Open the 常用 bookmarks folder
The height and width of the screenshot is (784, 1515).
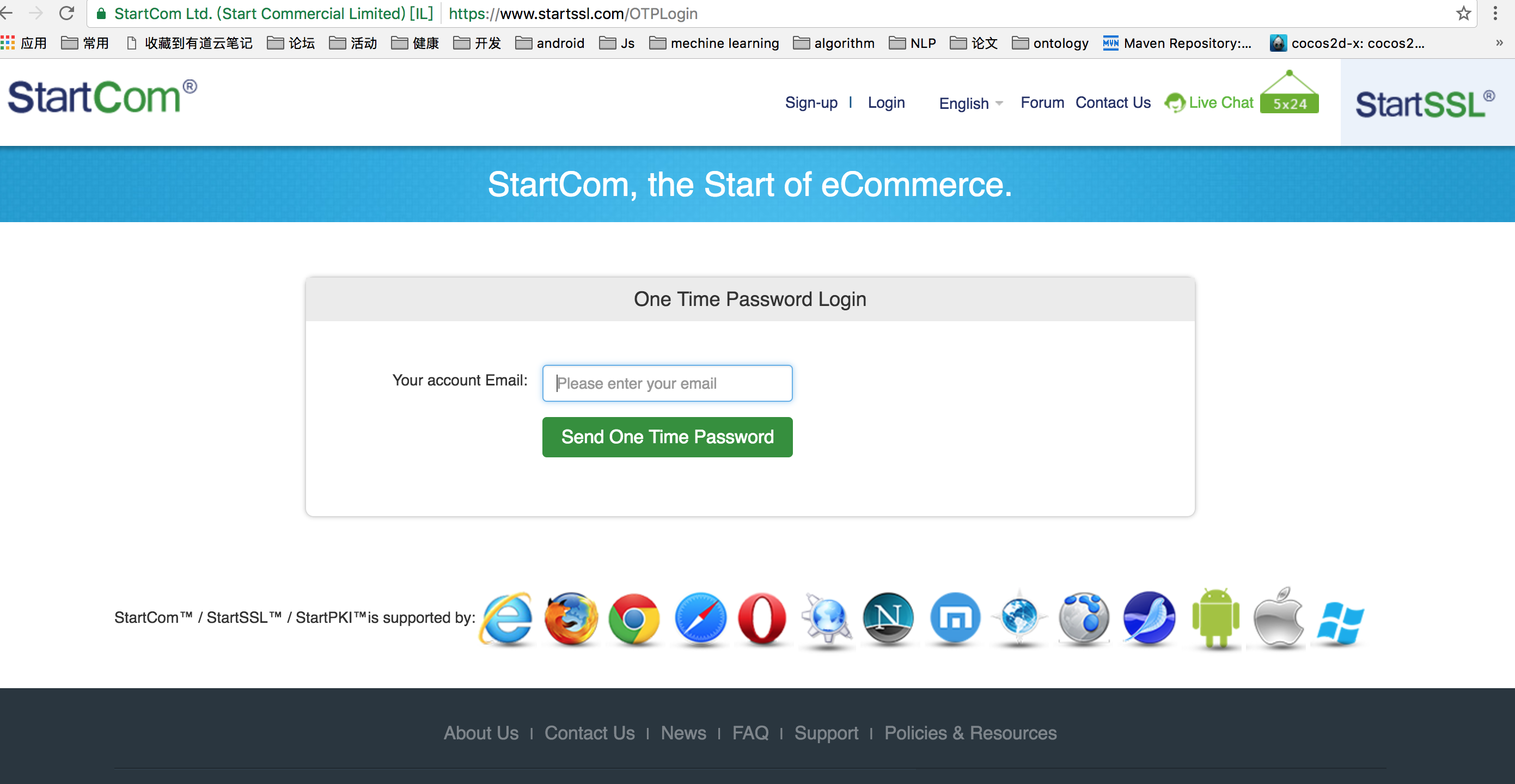click(x=85, y=43)
